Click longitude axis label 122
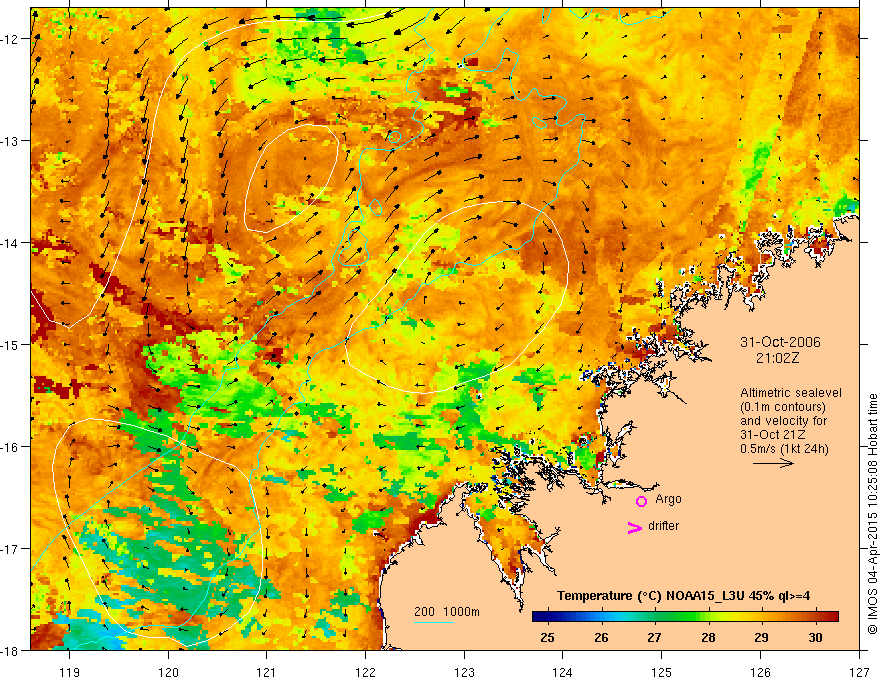Screen dimensions: 880x680 tap(365, 672)
